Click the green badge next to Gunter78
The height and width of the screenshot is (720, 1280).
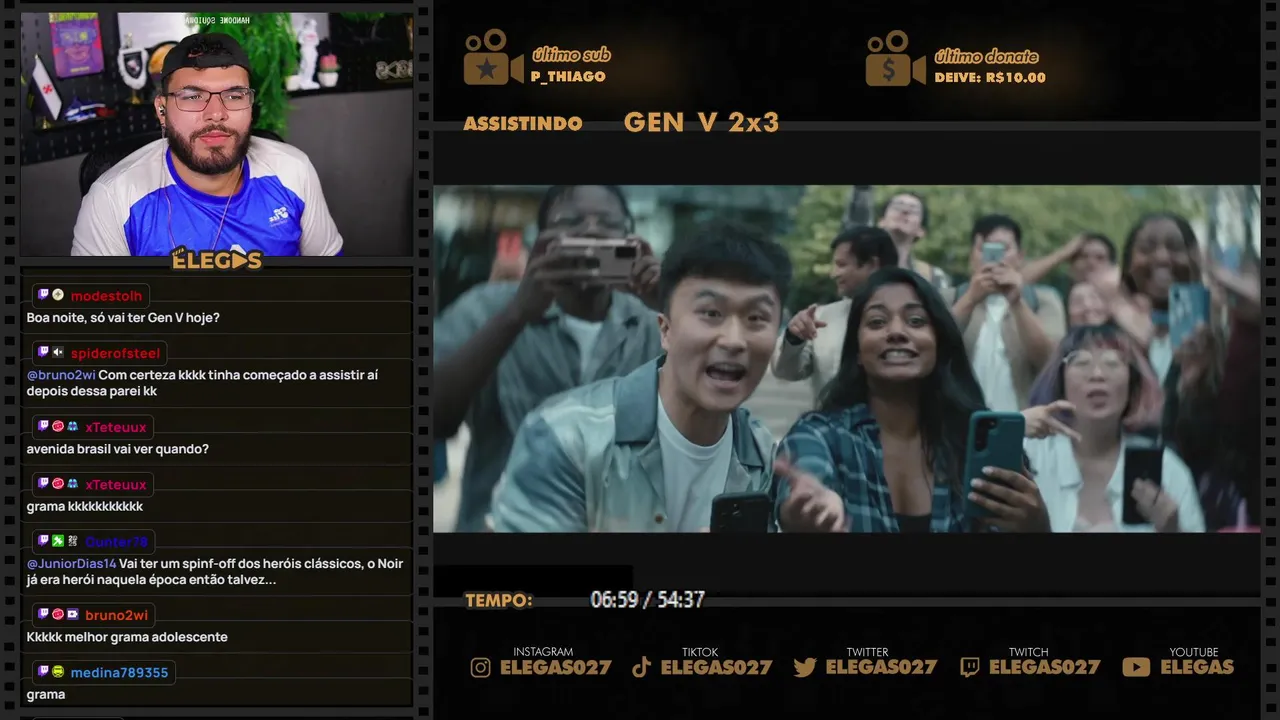pyautogui.click(x=58, y=541)
